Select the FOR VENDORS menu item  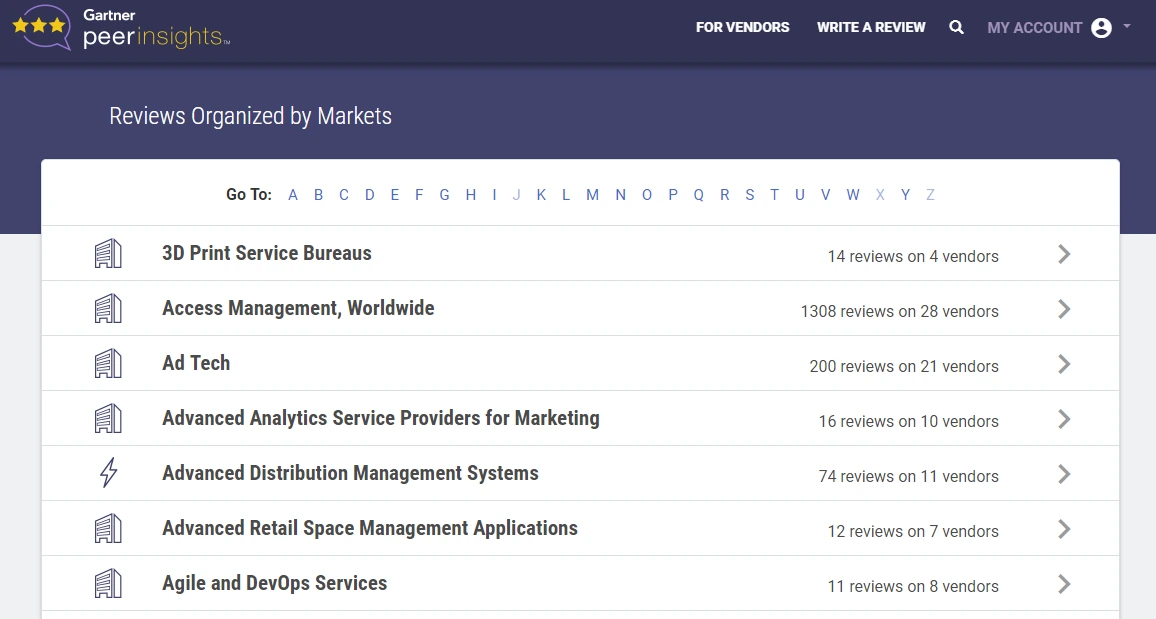point(742,27)
